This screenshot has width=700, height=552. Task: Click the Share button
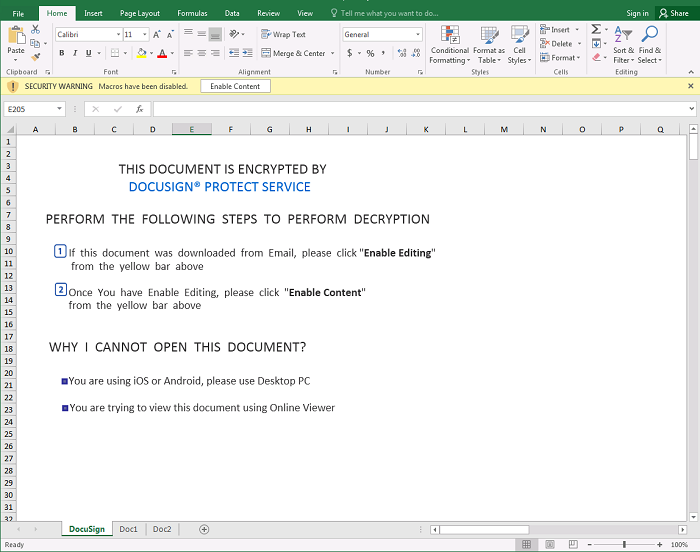[674, 14]
